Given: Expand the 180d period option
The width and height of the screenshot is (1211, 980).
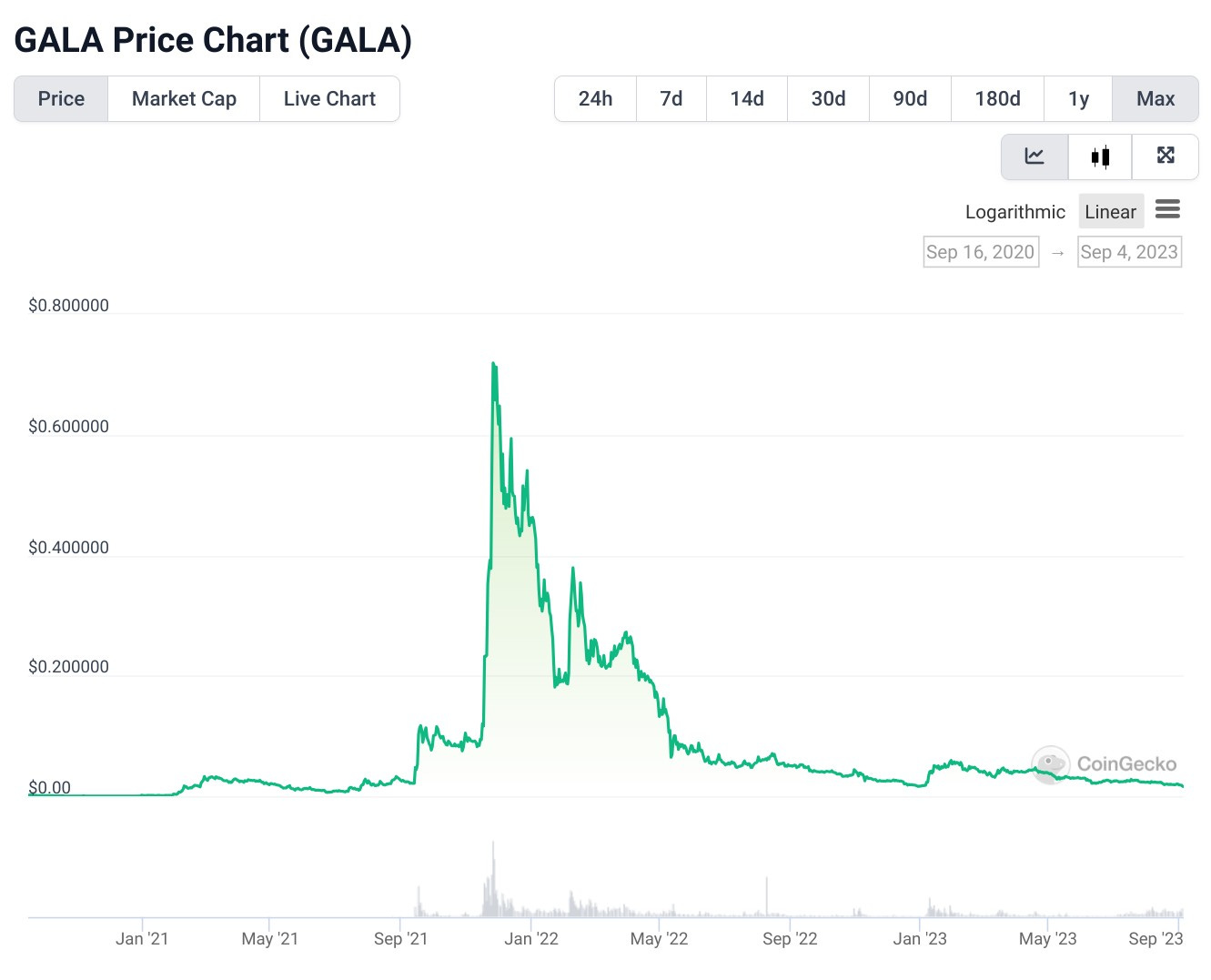Looking at the screenshot, I should click(x=997, y=98).
